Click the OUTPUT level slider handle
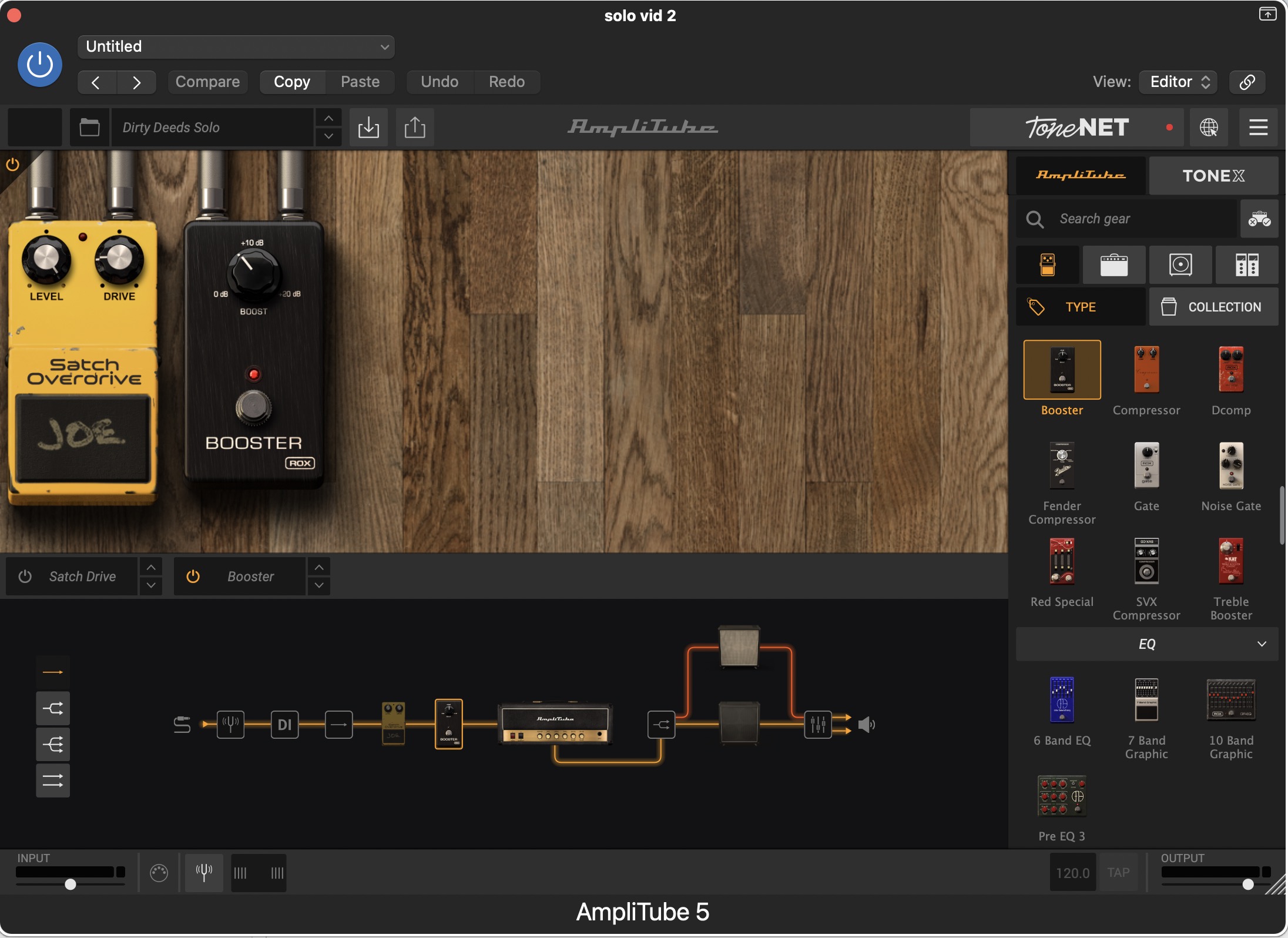The image size is (1288, 938). (1248, 885)
